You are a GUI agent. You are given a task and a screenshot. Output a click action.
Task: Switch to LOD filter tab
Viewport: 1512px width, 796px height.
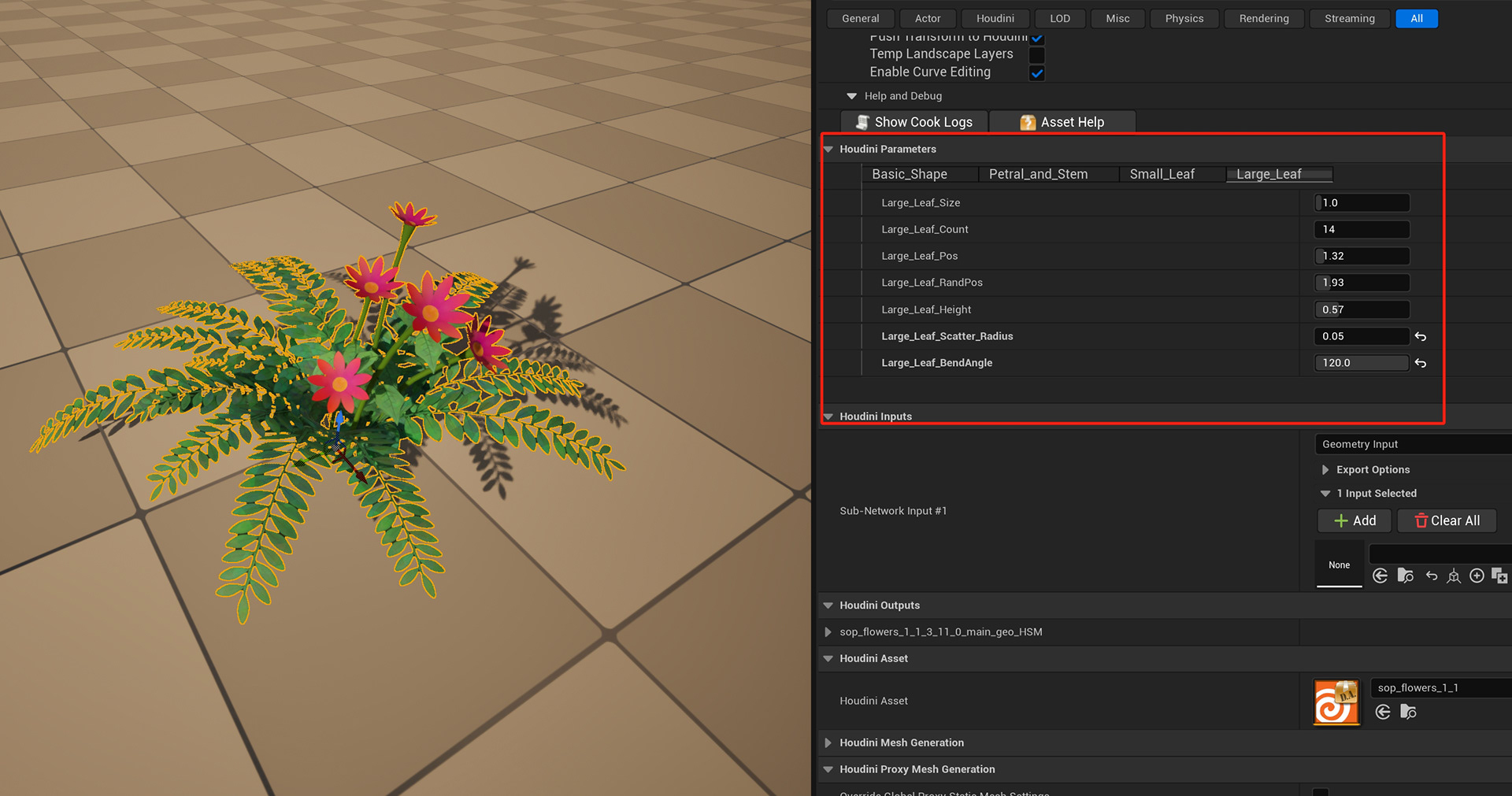point(1060,18)
